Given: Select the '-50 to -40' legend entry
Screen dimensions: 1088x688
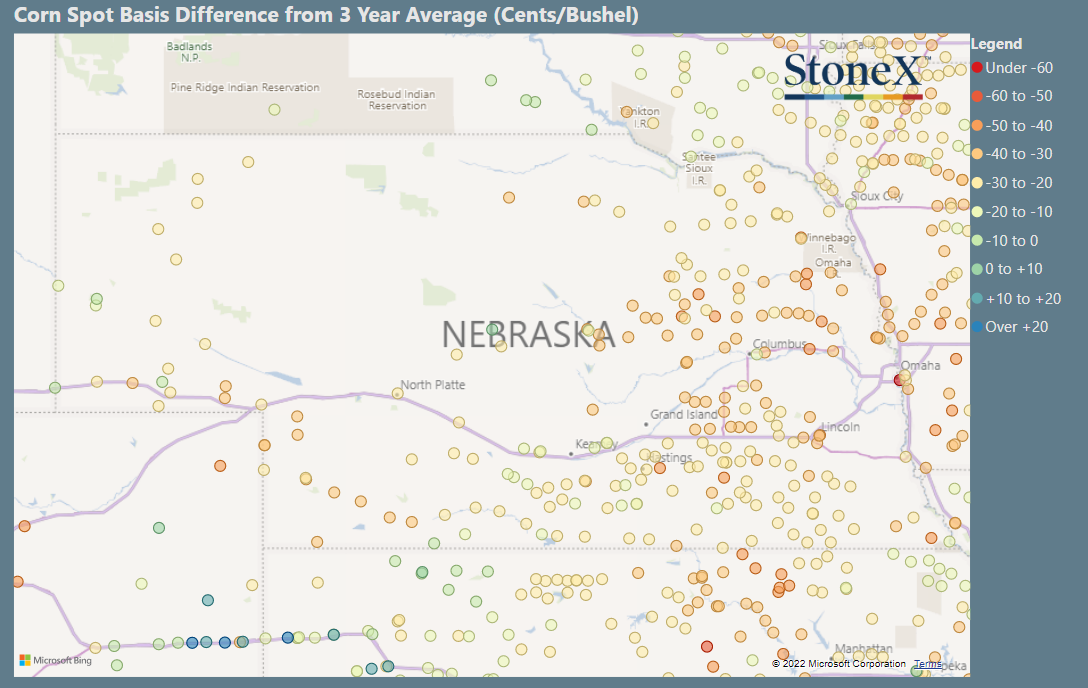Looking at the screenshot, I should (1012, 126).
